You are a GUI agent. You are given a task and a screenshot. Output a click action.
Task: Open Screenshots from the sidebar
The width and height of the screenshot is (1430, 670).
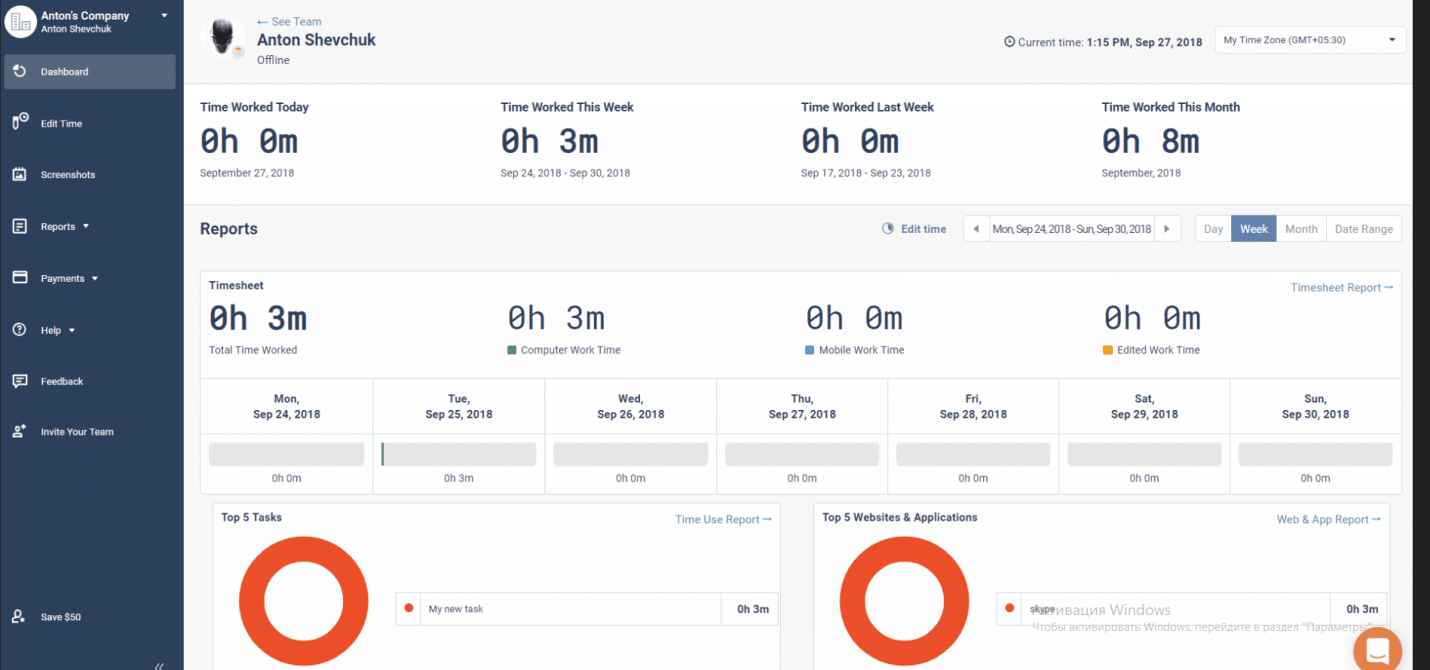(89, 175)
